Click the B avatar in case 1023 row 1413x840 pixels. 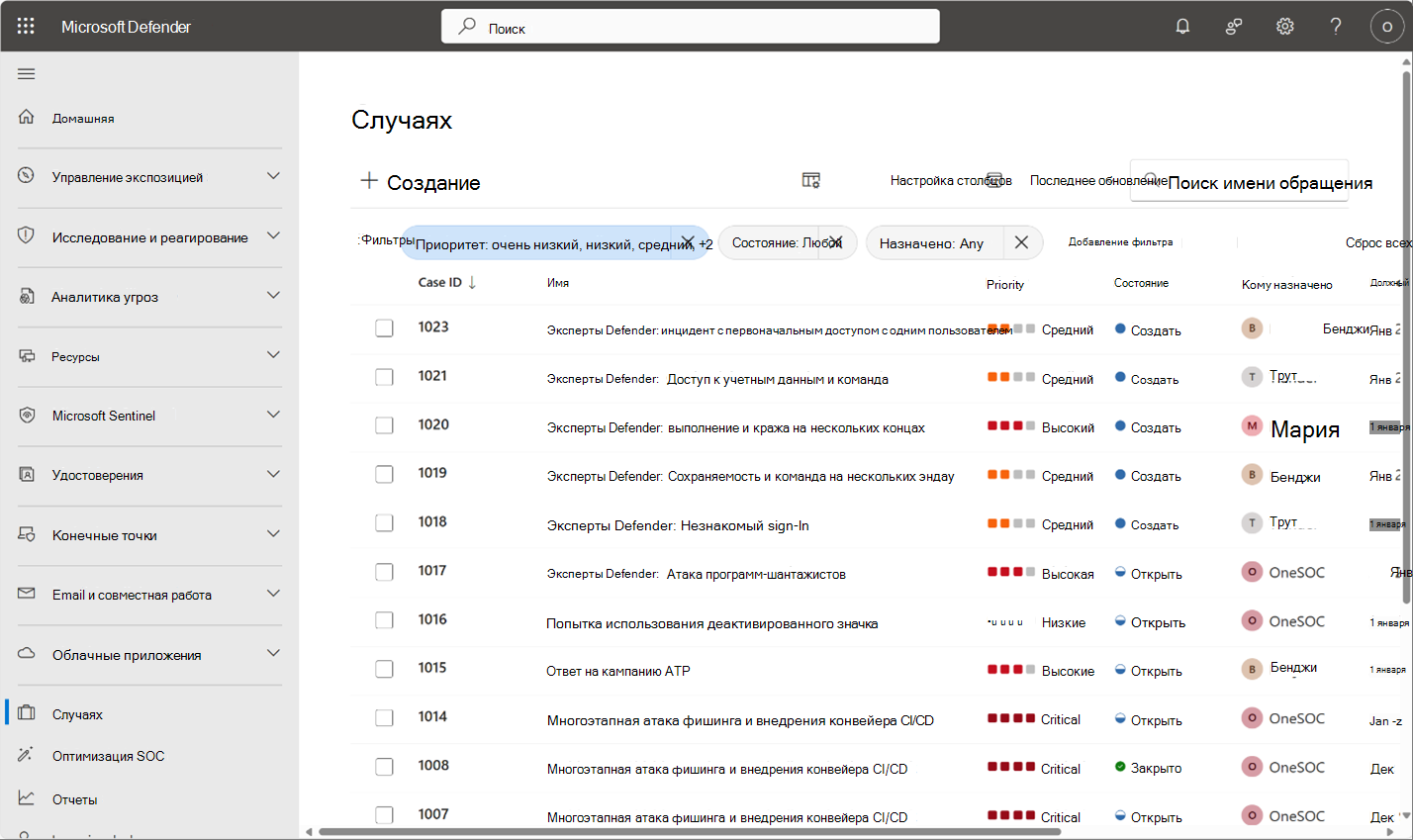(x=1252, y=328)
